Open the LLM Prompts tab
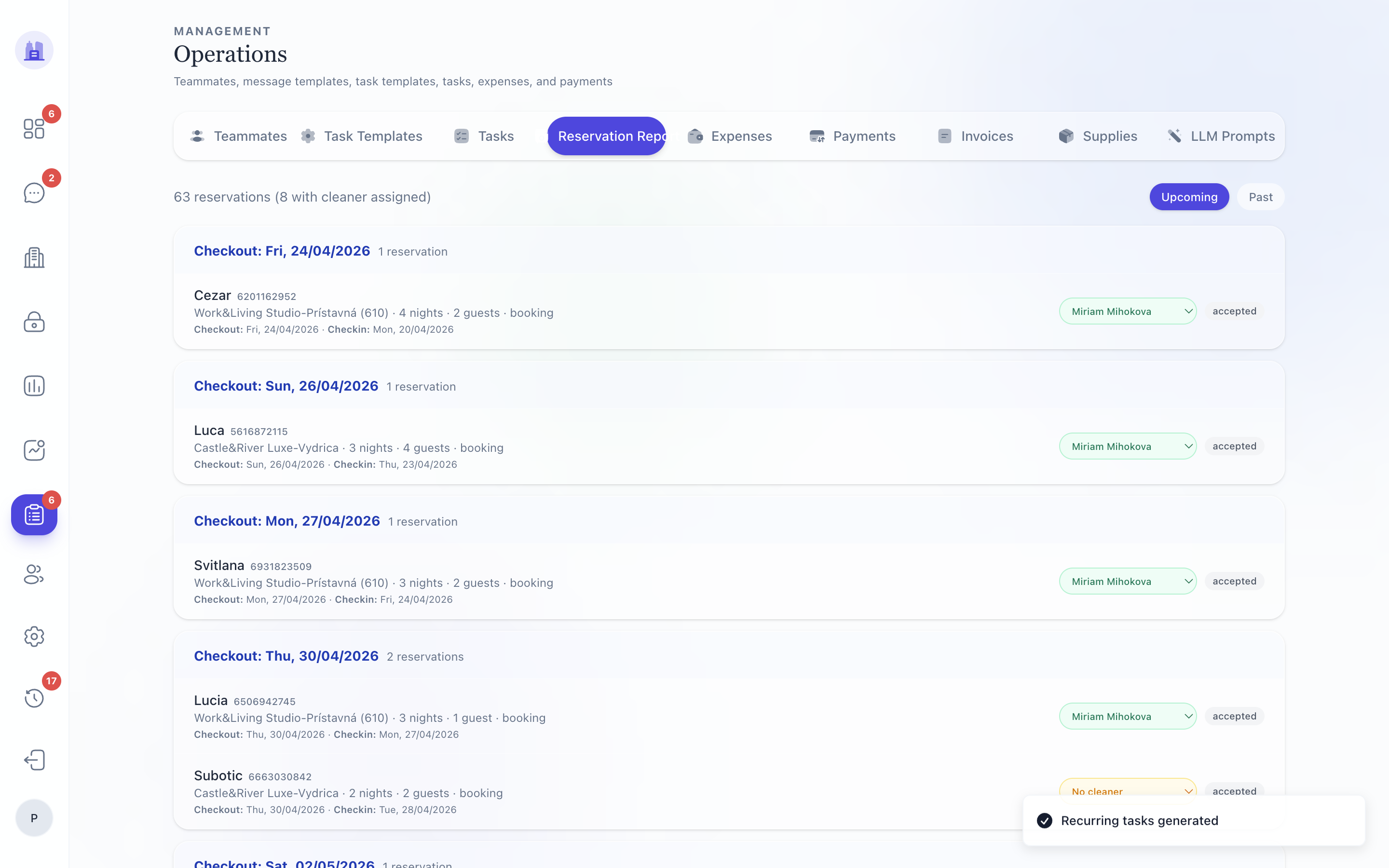Screen dimensions: 1389x868 1221,136
